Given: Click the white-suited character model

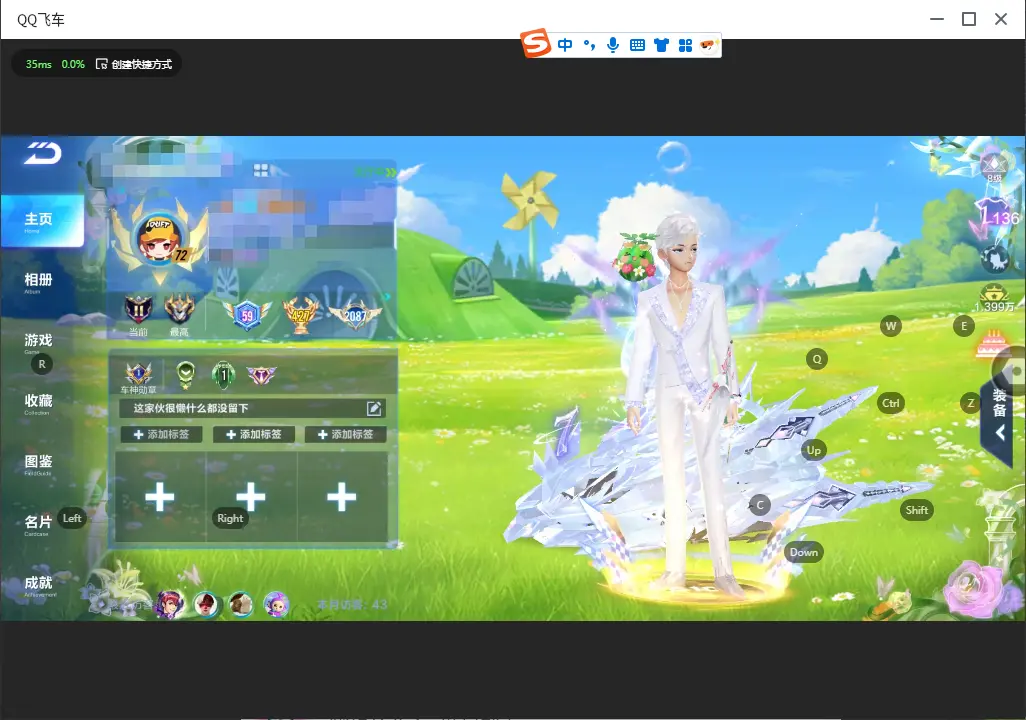Looking at the screenshot, I should (x=684, y=405).
